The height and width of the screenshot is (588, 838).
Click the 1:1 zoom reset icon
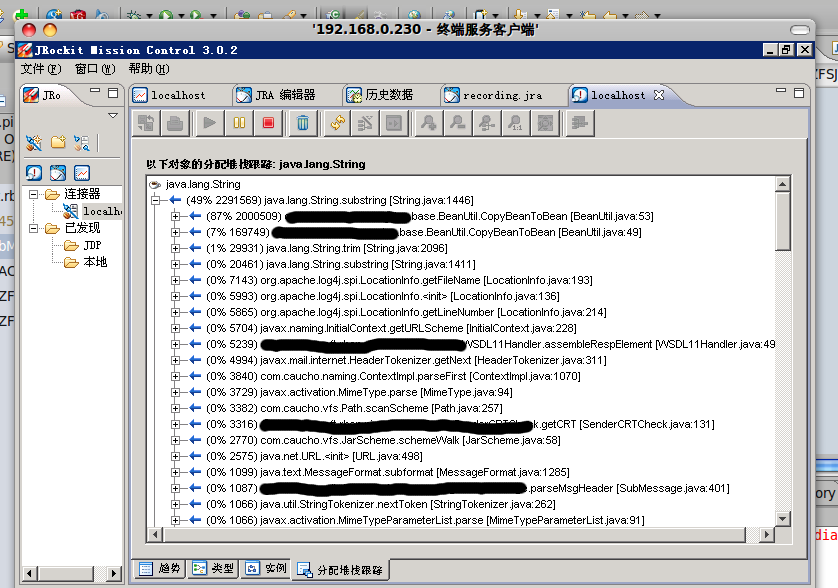tap(516, 123)
